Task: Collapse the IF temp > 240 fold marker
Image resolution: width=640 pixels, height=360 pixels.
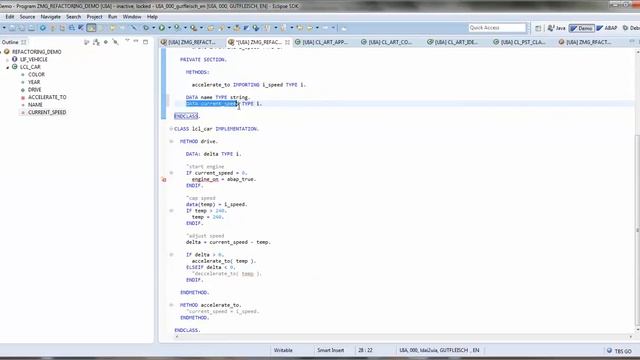Action: coord(171,211)
